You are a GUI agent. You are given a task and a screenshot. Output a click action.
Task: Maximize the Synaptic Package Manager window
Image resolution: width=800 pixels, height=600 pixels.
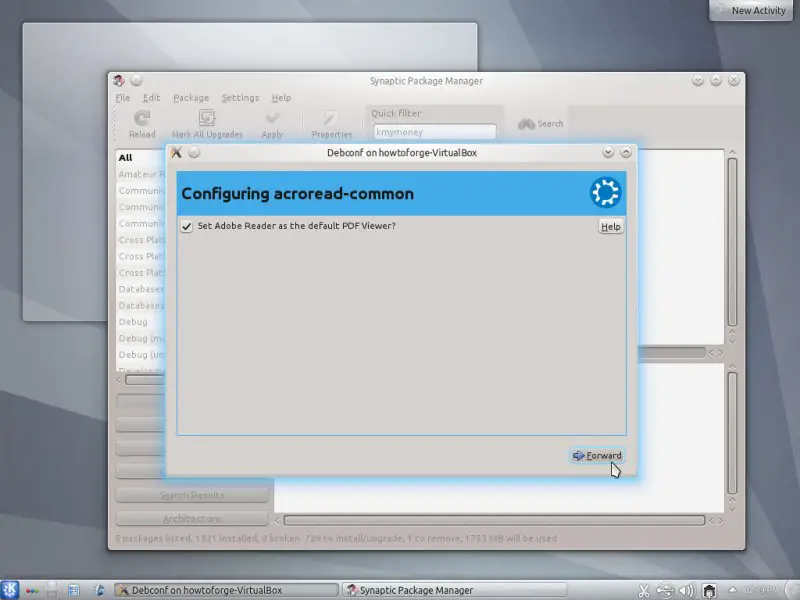pos(716,80)
